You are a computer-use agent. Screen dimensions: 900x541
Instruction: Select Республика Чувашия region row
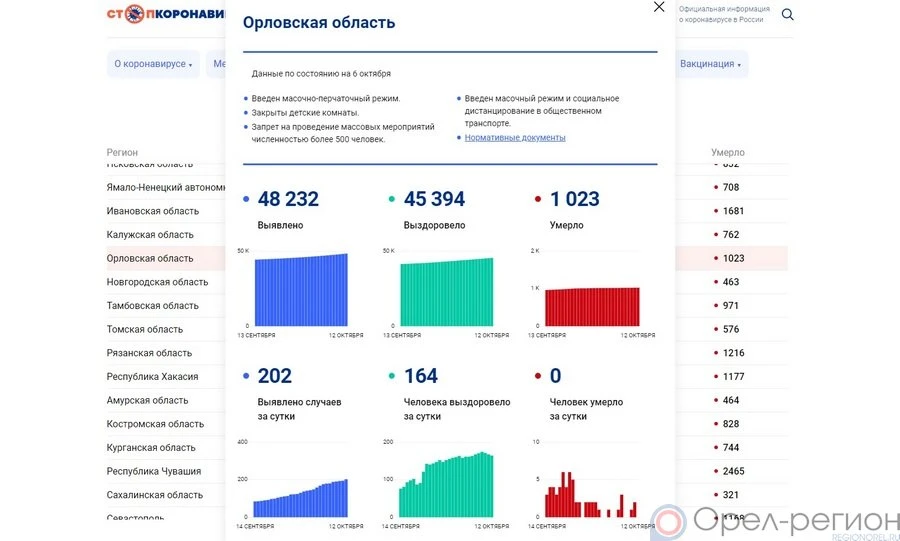(x=154, y=471)
